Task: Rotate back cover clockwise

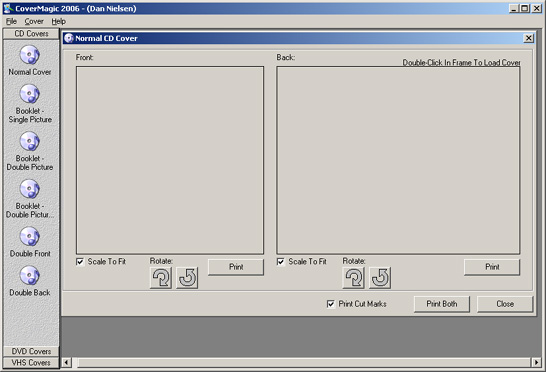Action: tap(353, 278)
